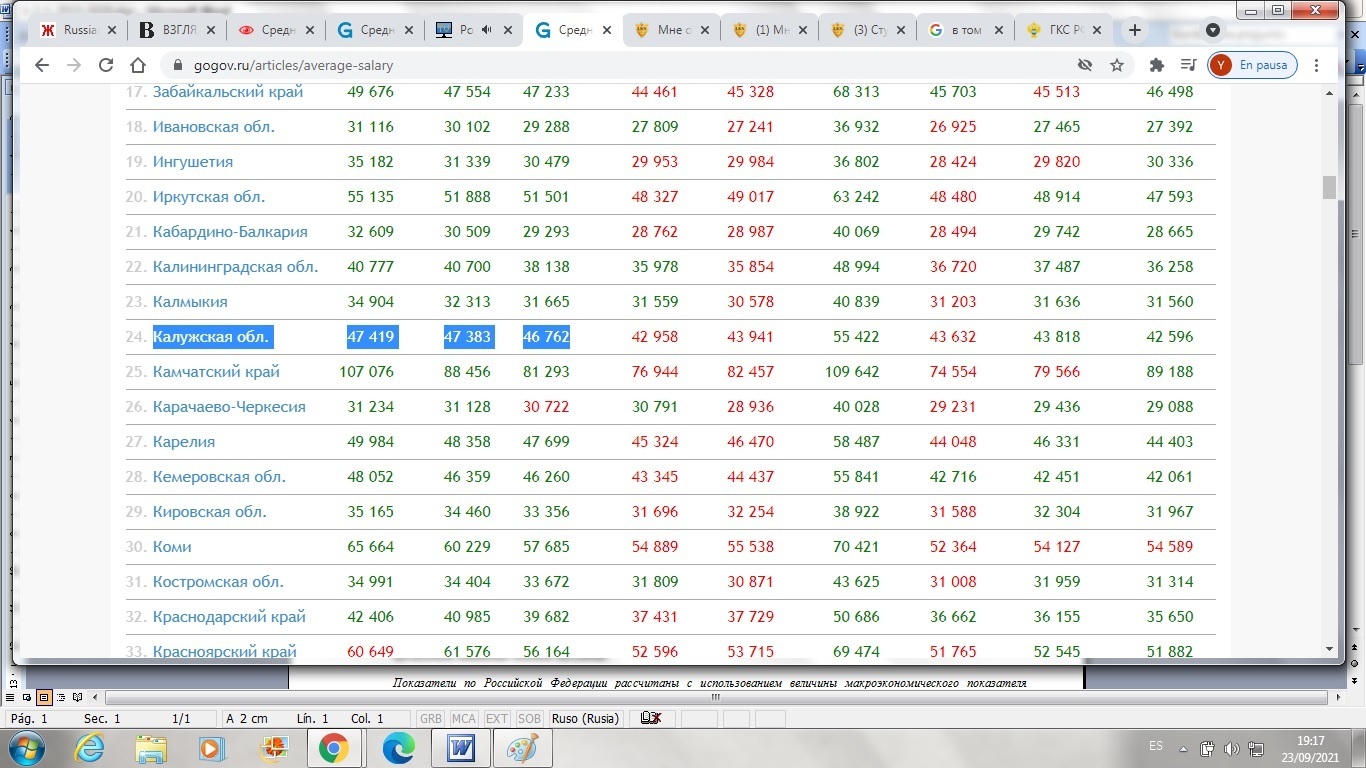
Task: Open Microsoft Edge in the taskbar
Action: pos(398,748)
